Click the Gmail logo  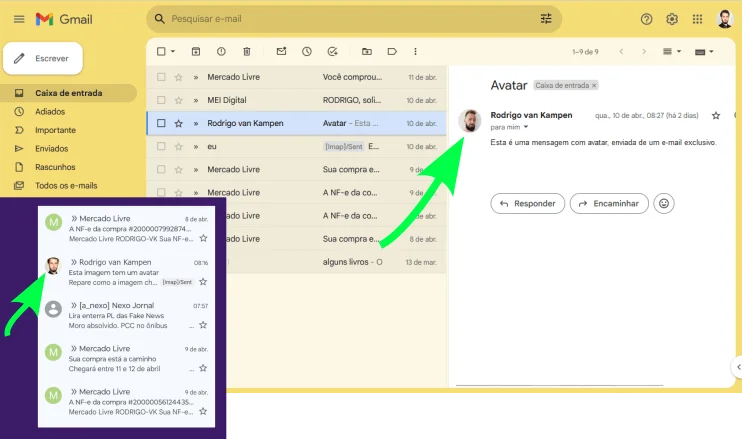64,19
